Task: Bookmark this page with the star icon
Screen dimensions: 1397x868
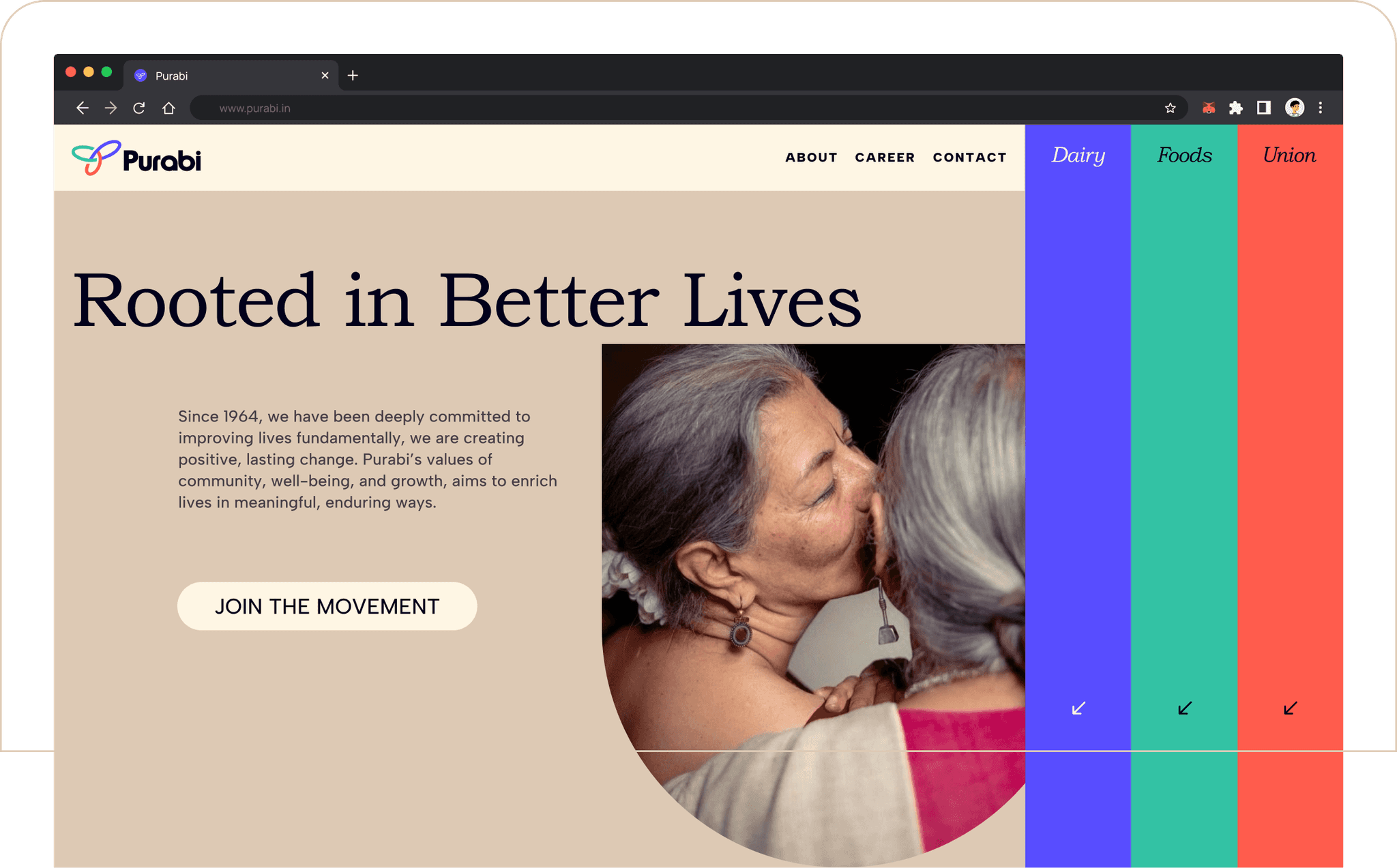Action: pos(1171,108)
